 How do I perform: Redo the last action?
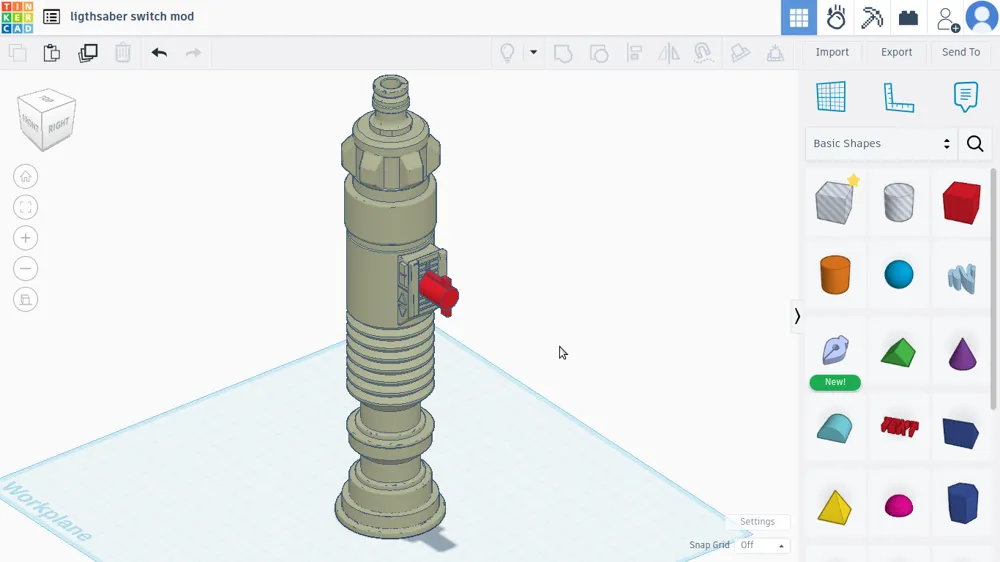click(x=193, y=52)
